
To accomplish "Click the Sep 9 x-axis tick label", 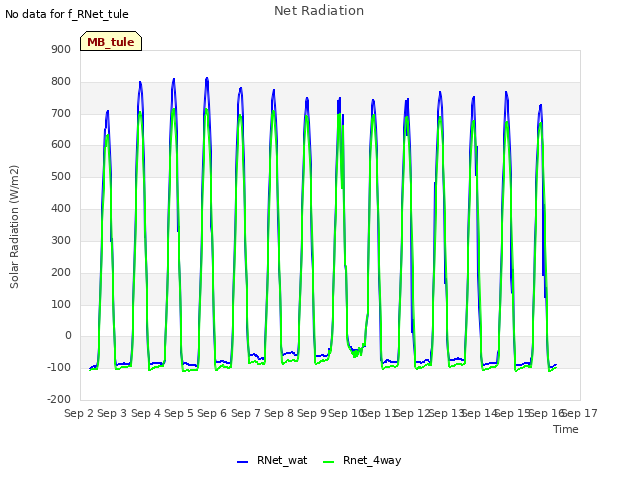I will (312, 413).
